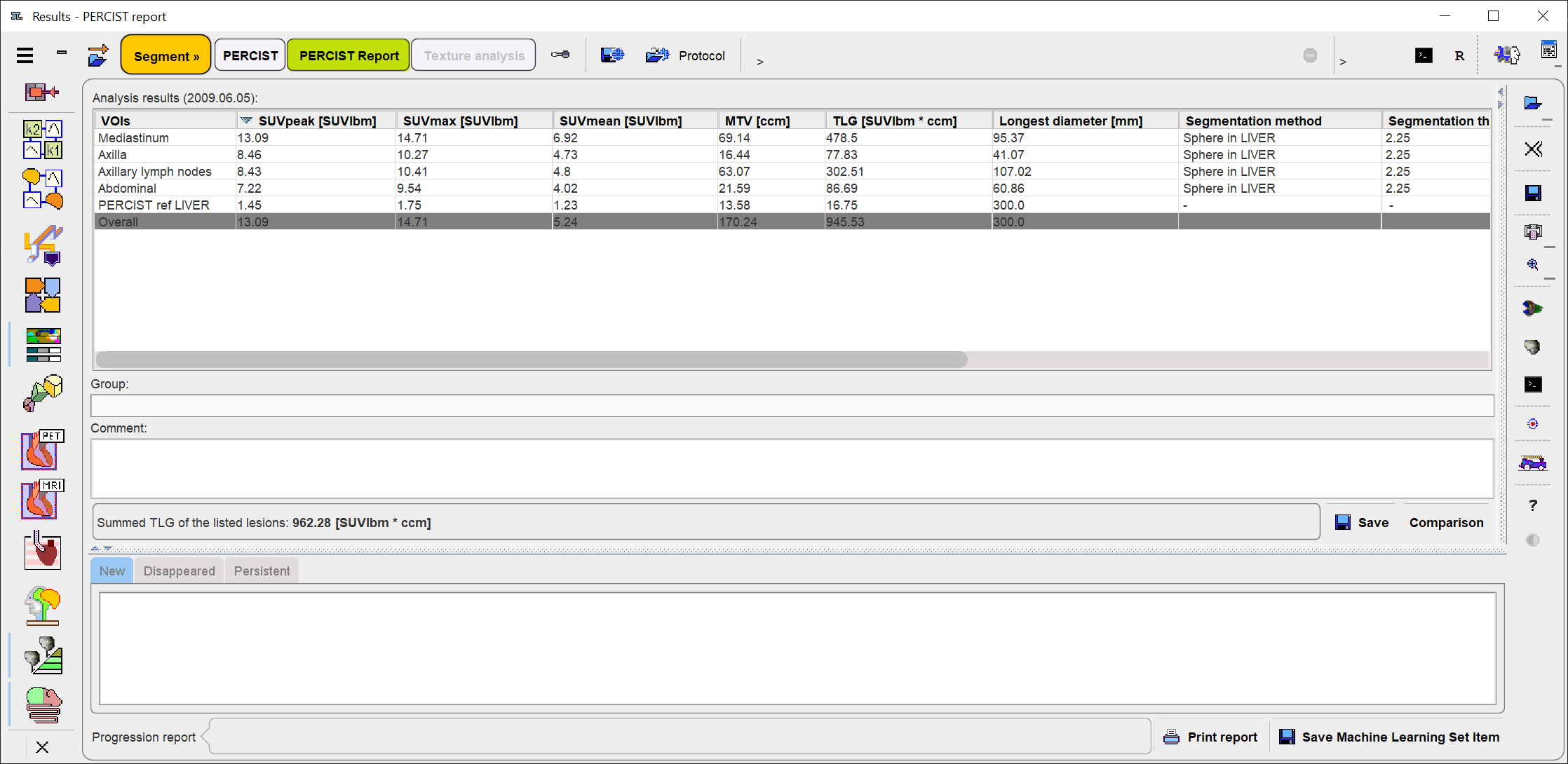Click the grey rock 3D icon in right panel

(x=1533, y=346)
